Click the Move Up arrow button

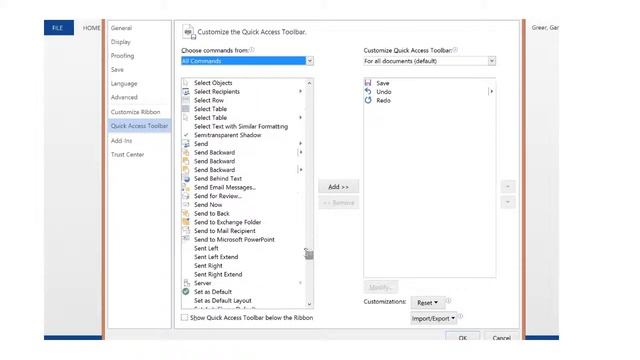coord(508,187)
